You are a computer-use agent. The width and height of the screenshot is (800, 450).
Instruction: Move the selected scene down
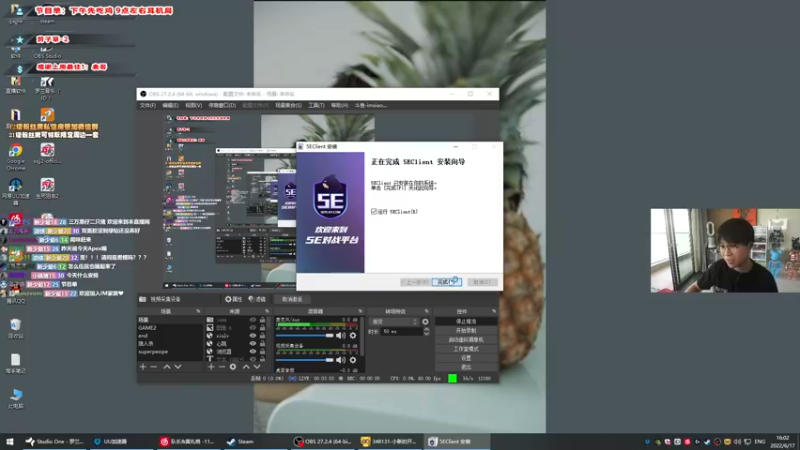178,367
